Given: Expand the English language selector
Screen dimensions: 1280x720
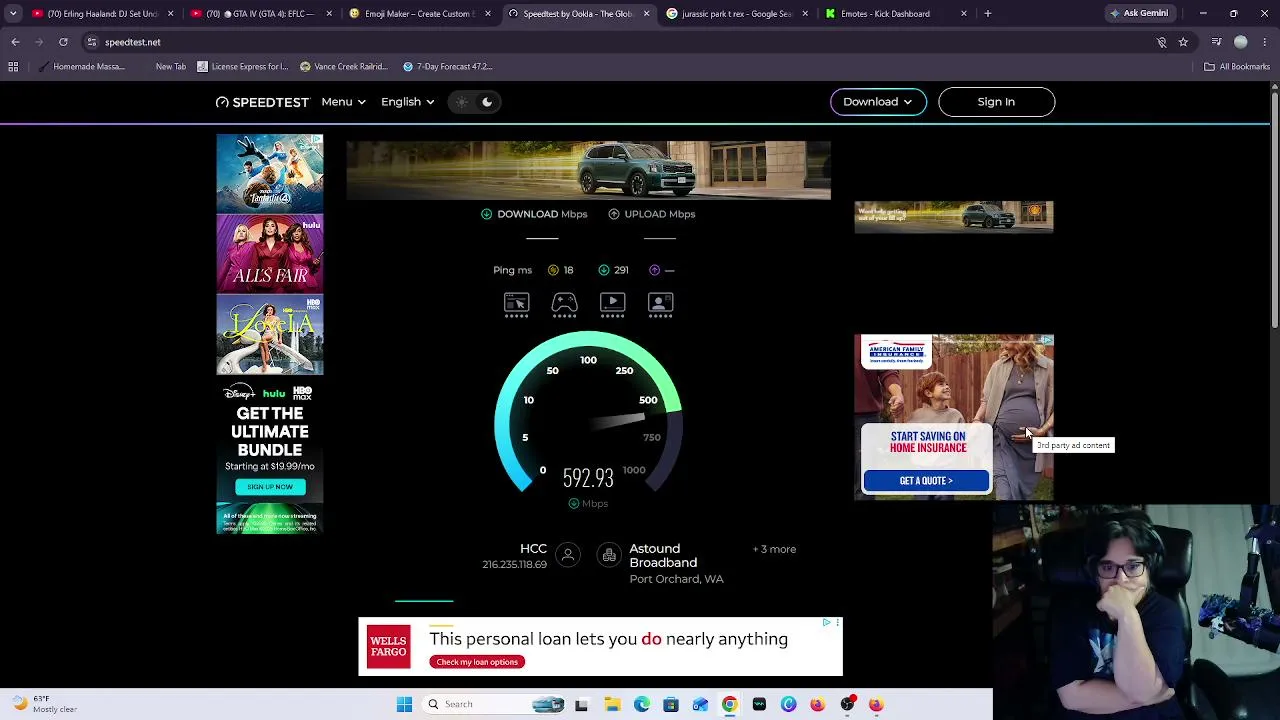Looking at the screenshot, I should pyautogui.click(x=407, y=102).
